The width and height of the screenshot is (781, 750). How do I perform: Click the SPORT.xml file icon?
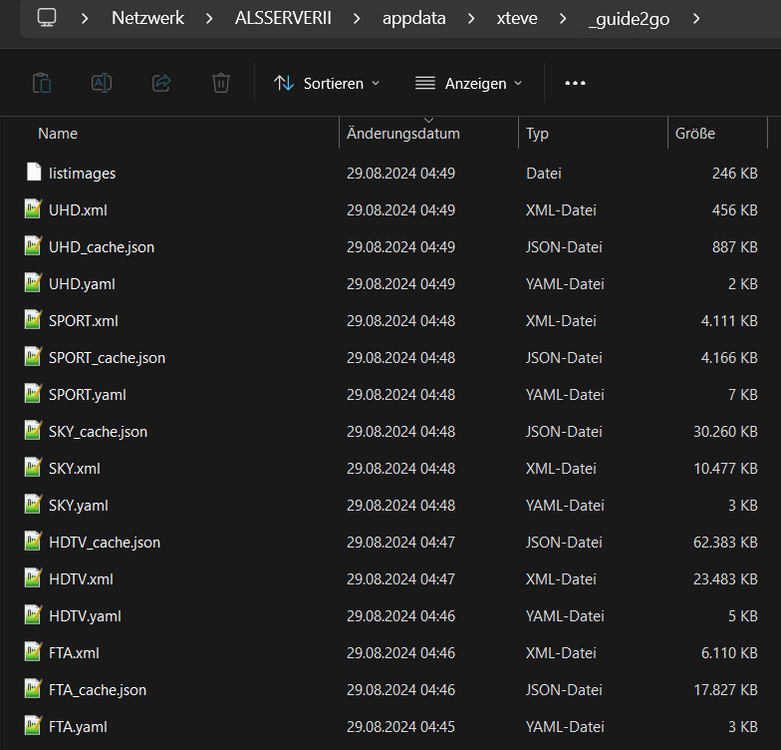coord(33,320)
